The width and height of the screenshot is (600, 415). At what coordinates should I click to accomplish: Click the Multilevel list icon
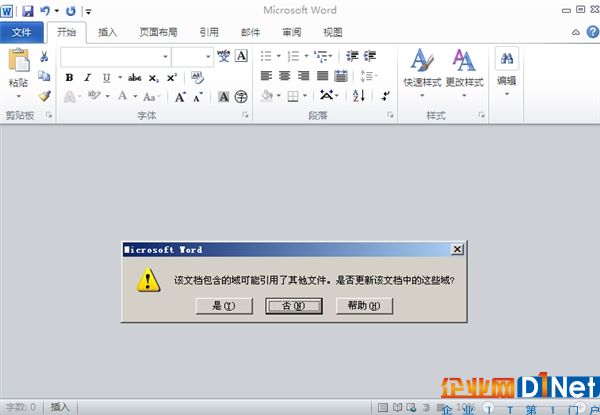tap(321, 56)
